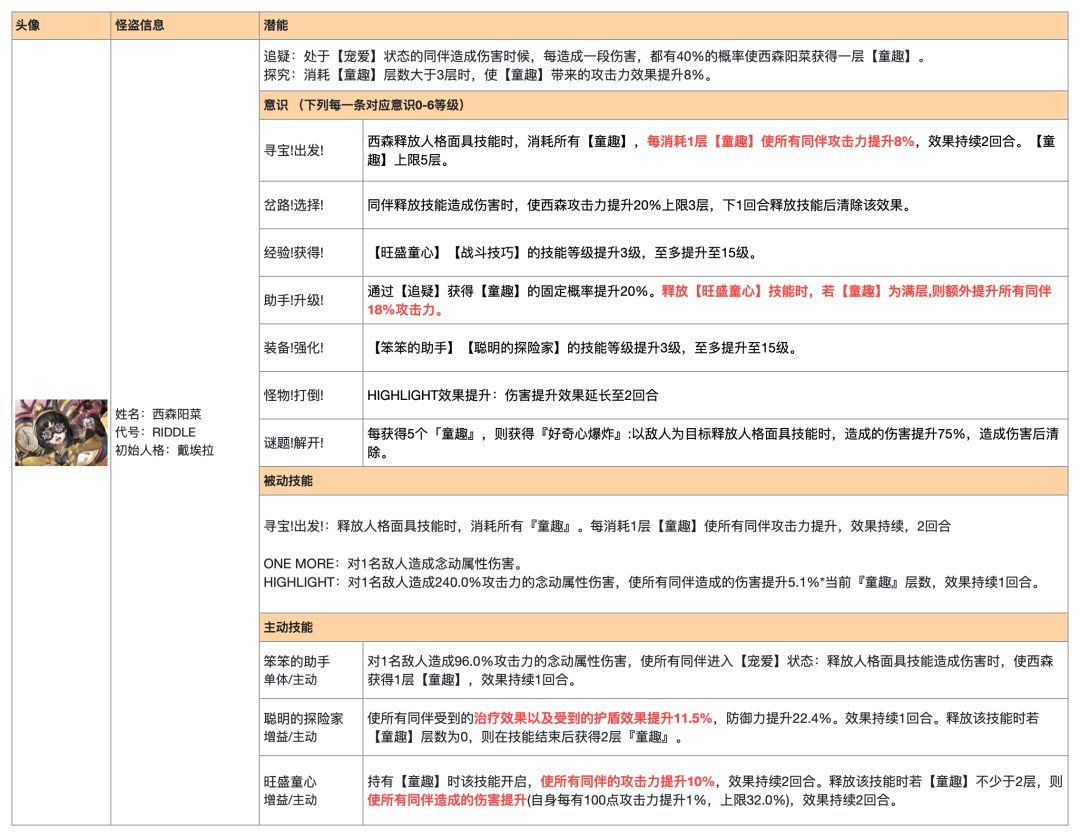Click the 姓名：西森阳菜 line
The width and height of the screenshot is (1080, 837).
(158, 414)
